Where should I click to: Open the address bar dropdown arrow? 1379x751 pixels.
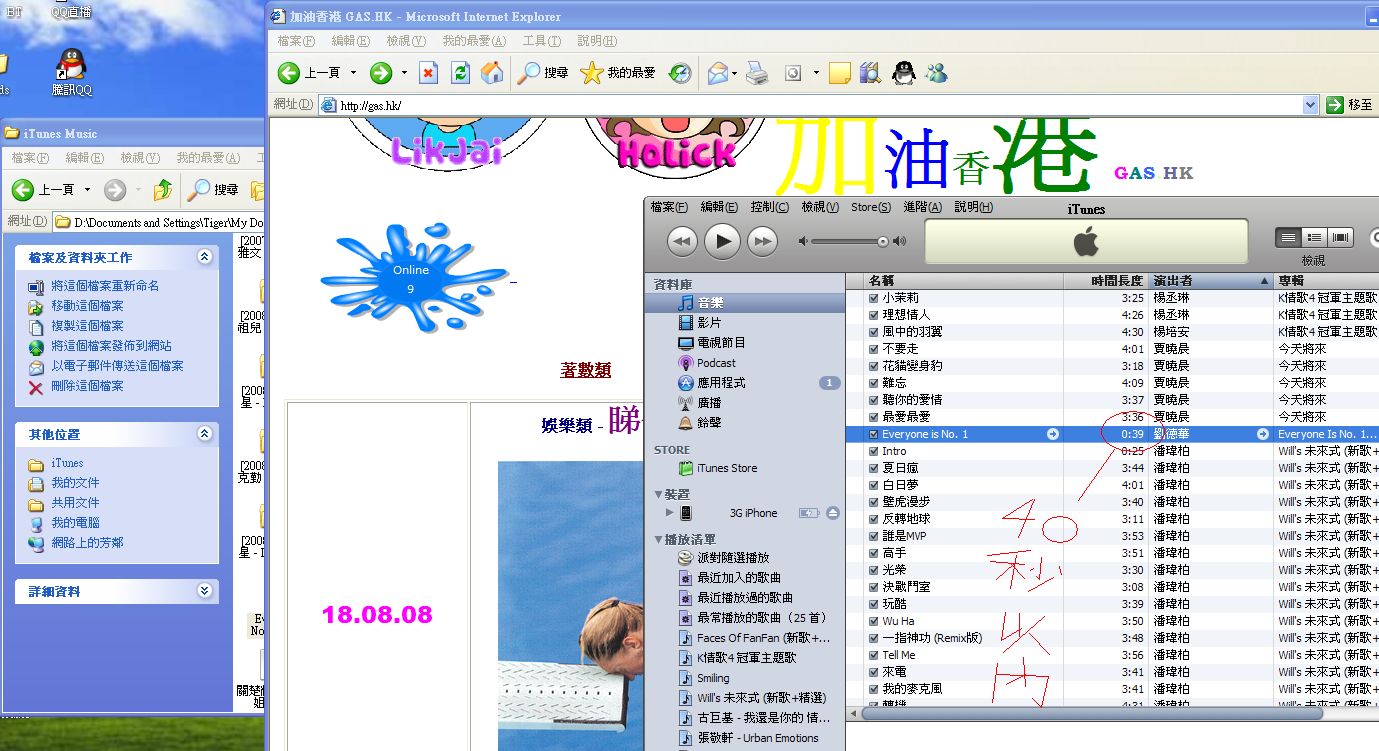click(x=1310, y=105)
